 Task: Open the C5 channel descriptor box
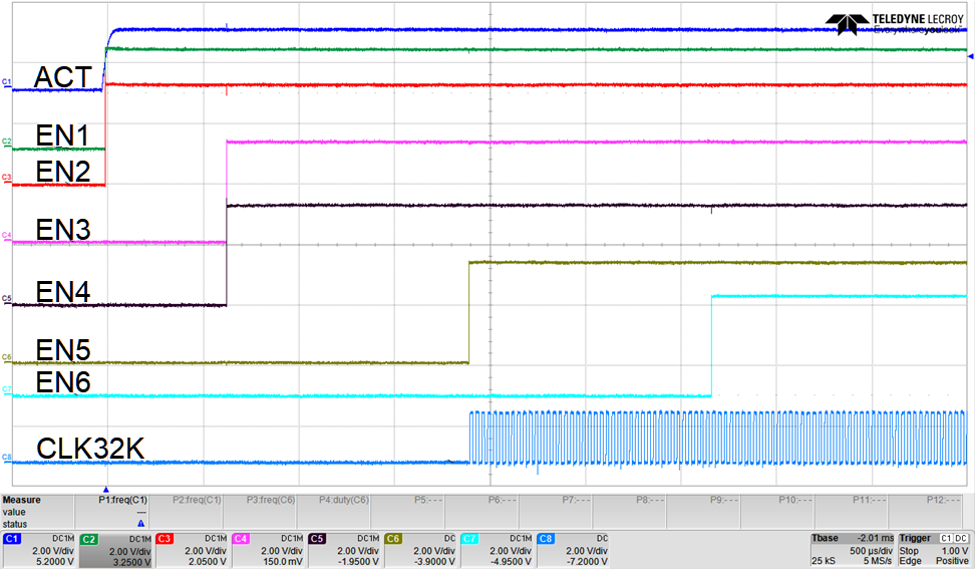(x=344, y=550)
